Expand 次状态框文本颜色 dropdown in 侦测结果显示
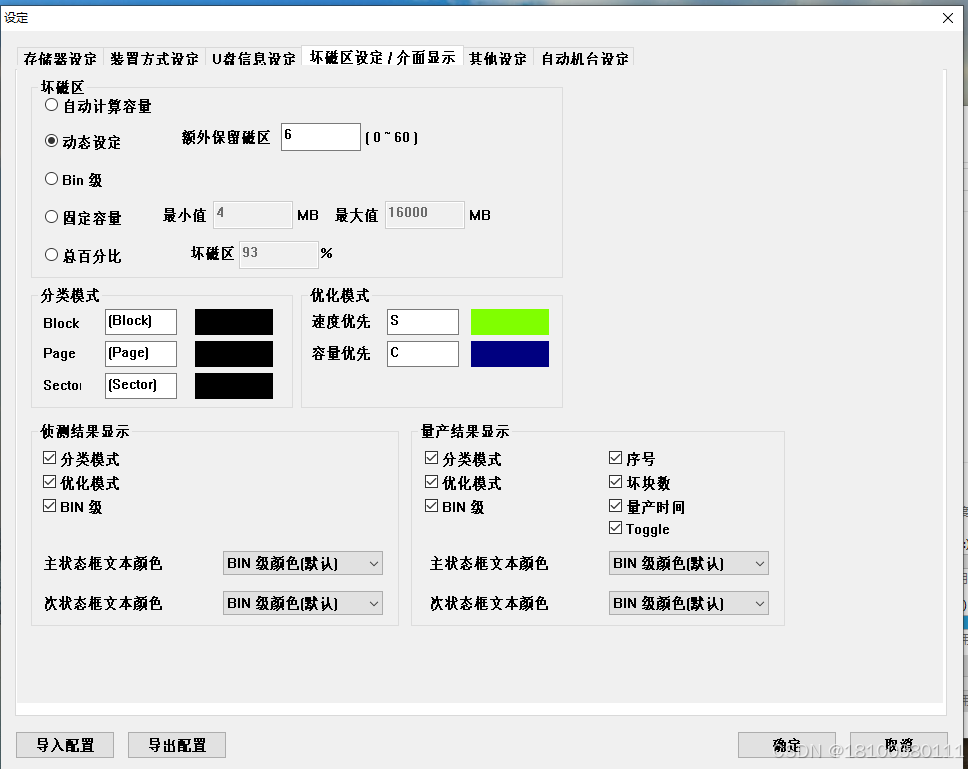 (x=302, y=603)
